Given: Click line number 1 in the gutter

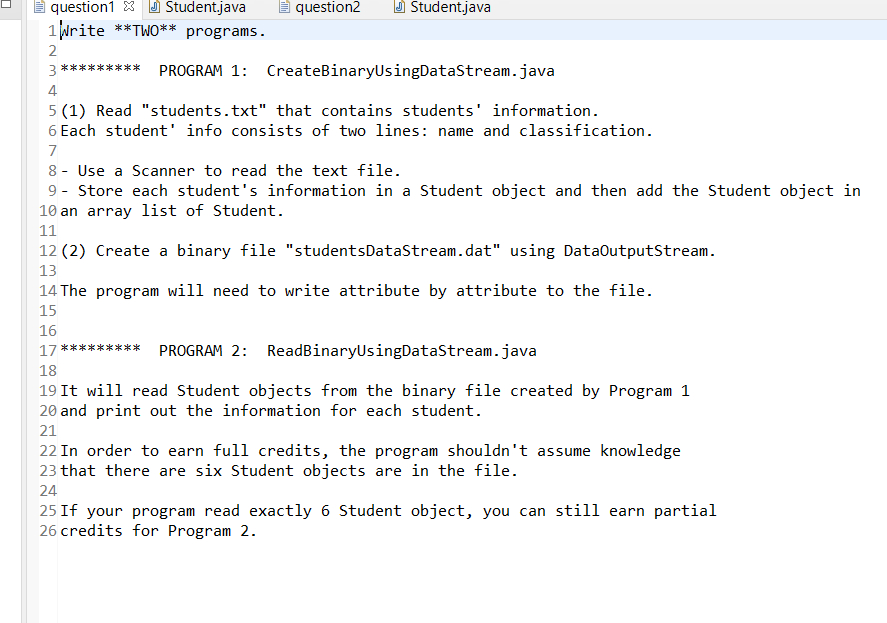Looking at the screenshot, I should (51, 30).
